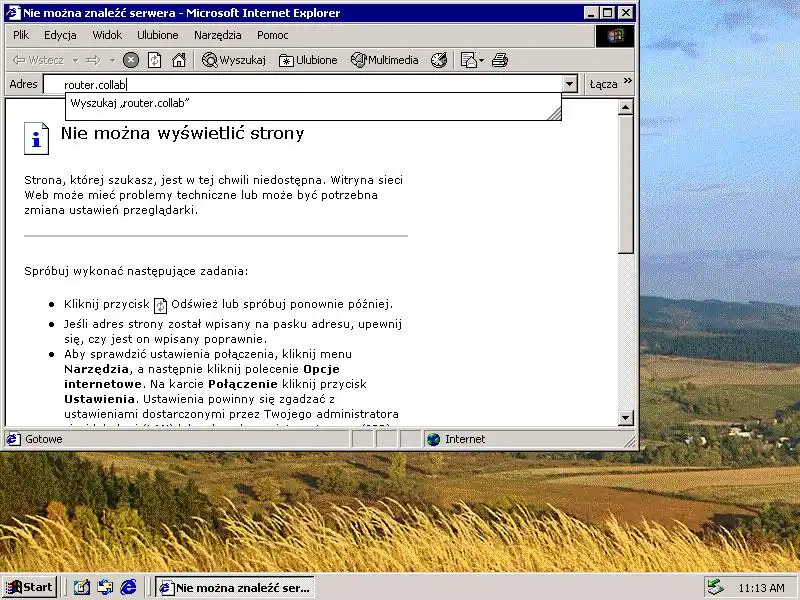Expand the address bar dropdown list
The width and height of the screenshot is (800, 600).
(x=570, y=84)
